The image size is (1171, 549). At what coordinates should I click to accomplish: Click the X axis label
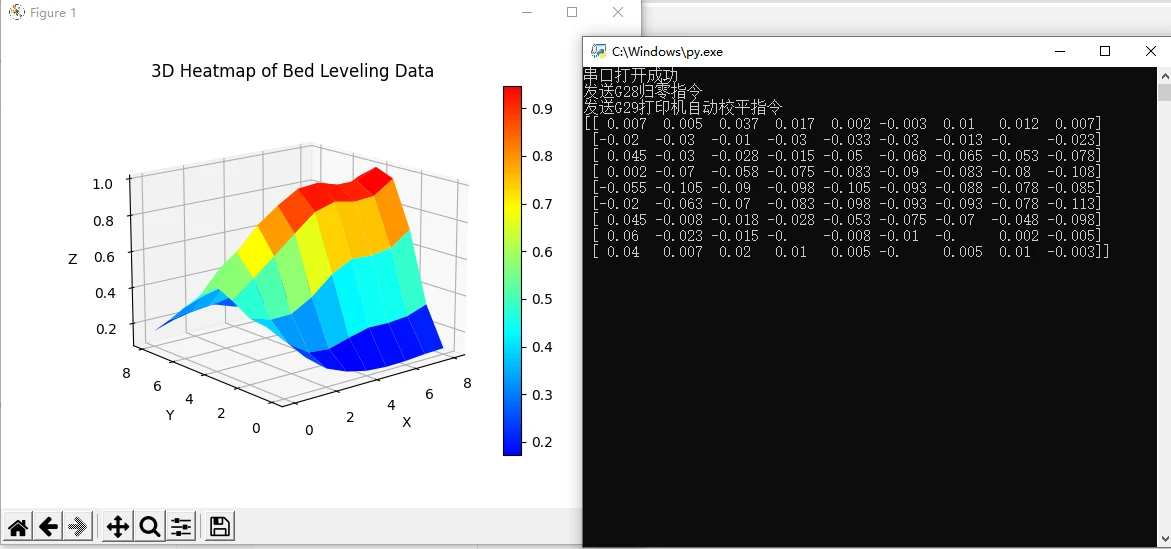click(x=407, y=422)
